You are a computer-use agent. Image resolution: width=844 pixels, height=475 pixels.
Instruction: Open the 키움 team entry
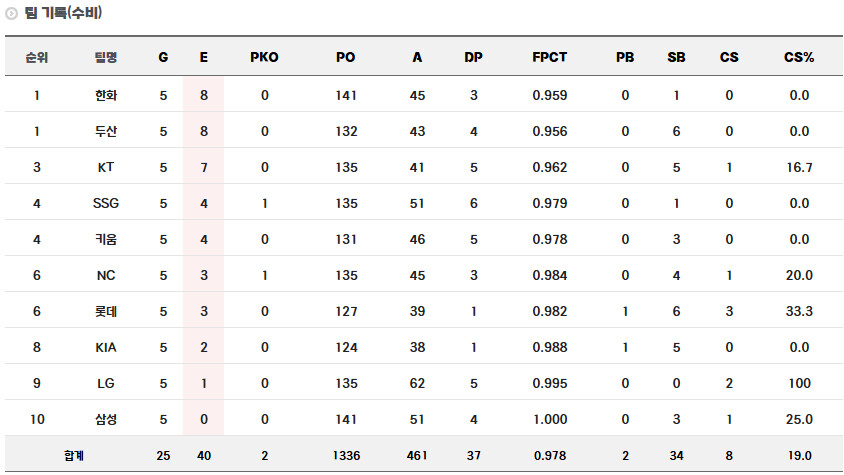(106, 239)
